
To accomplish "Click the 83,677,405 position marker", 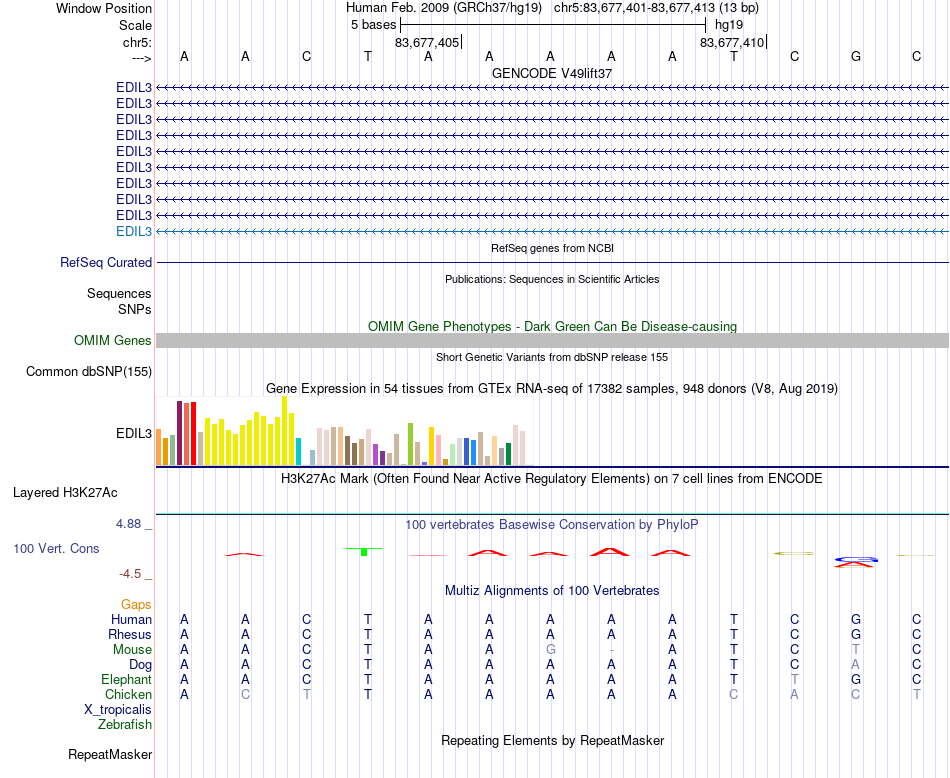I will click(427, 42).
